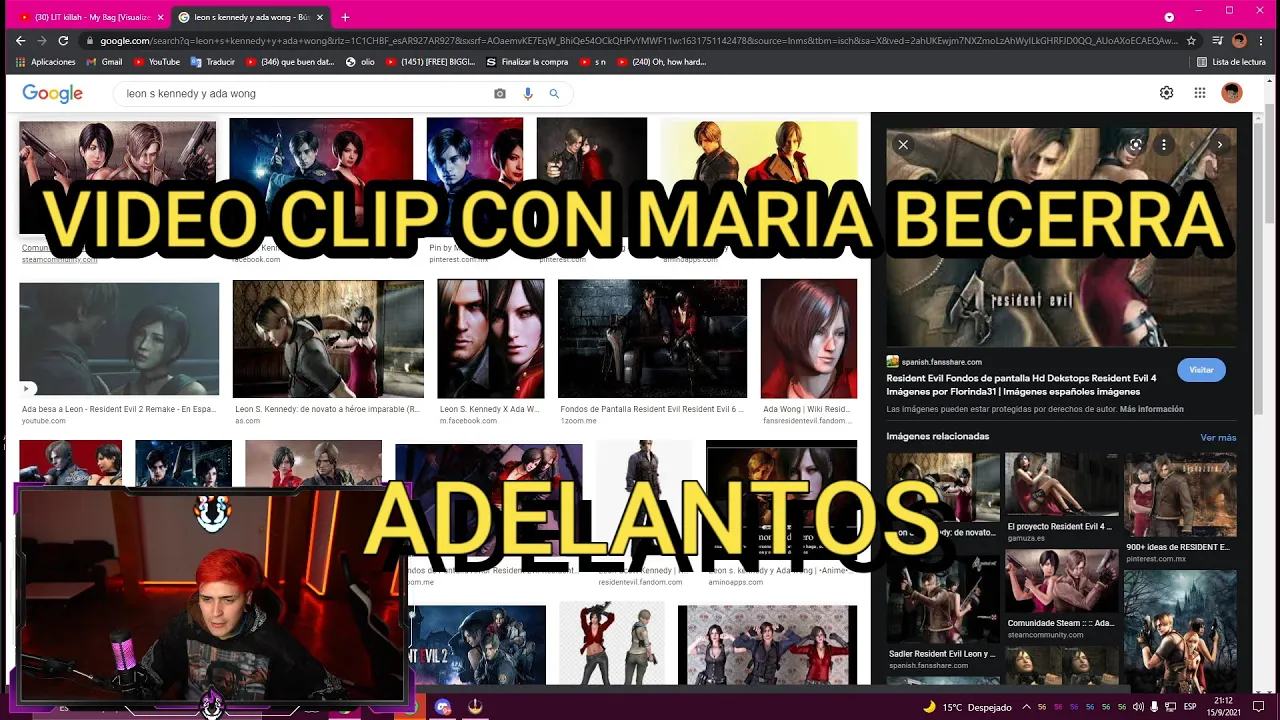The height and width of the screenshot is (720, 1280).
Task: Click the browser forward arrow
Action: click(x=42, y=41)
